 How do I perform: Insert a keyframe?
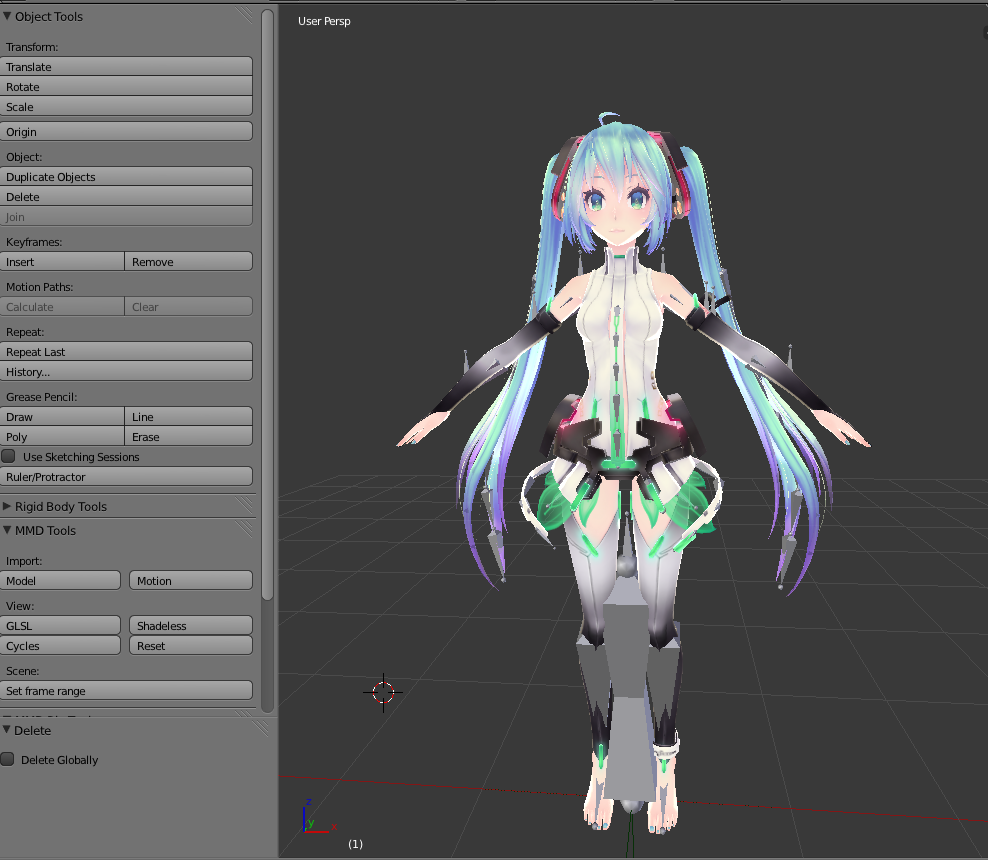click(x=63, y=261)
